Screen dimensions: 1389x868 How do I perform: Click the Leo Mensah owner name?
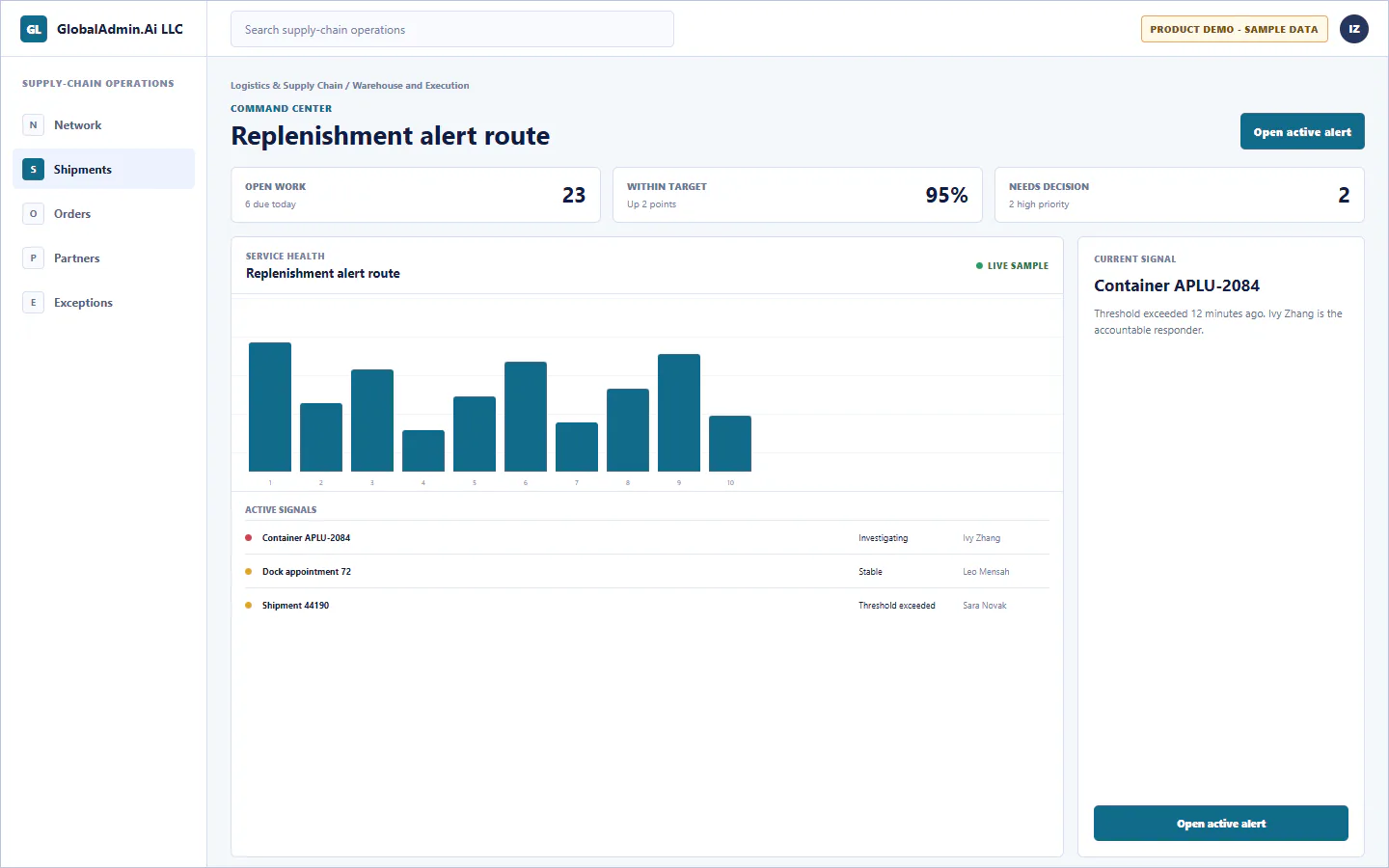point(986,572)
